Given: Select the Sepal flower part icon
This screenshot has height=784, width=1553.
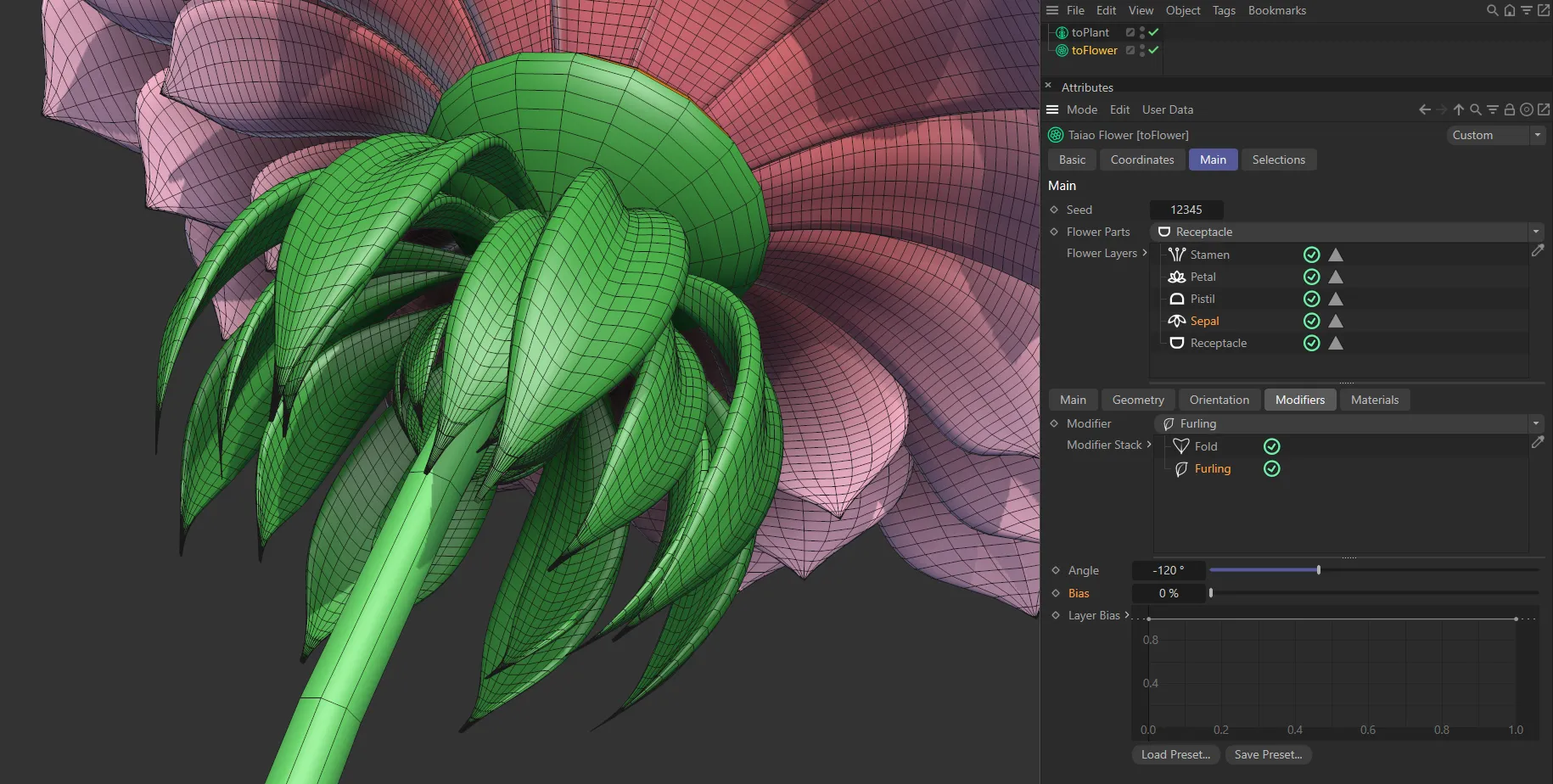Looking at the screenshot, I should click(1177, 321).
